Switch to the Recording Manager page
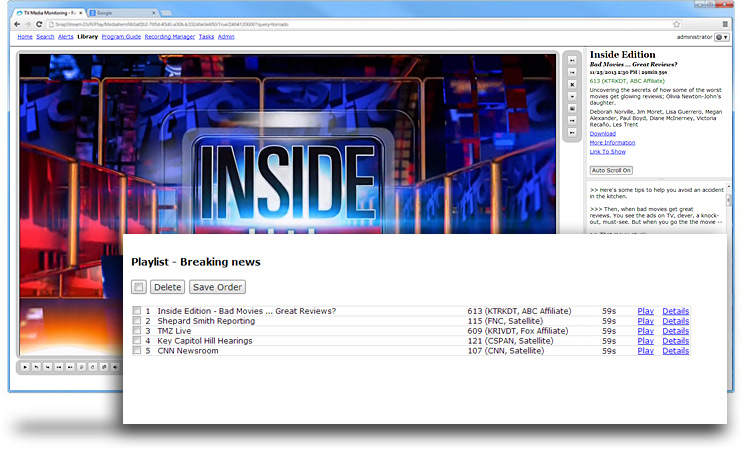The image size is (741, 449). 169,37
